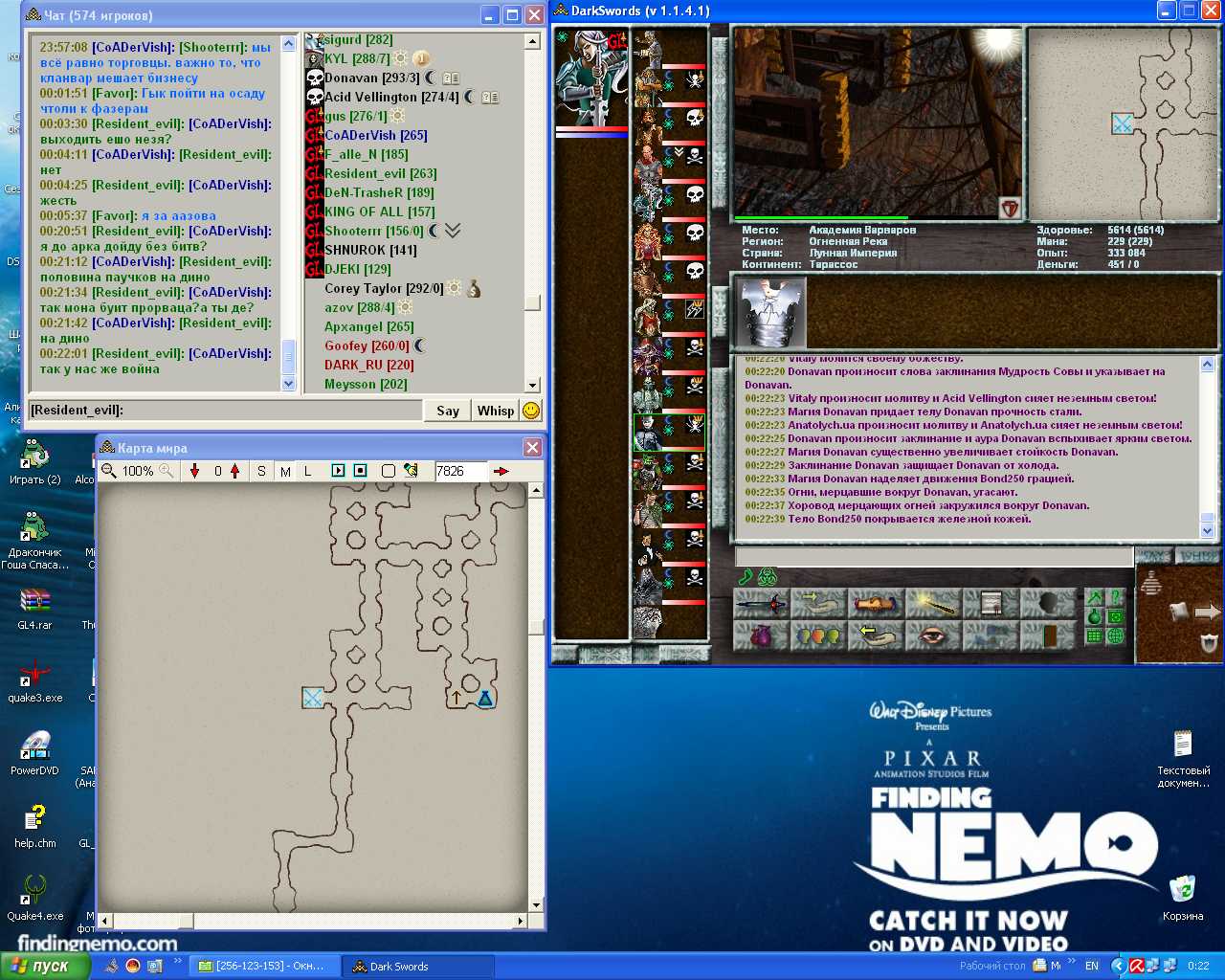Screen dimensions: 1225x980
Task: Click the Whisp button in chat
Action: [496, 411]
